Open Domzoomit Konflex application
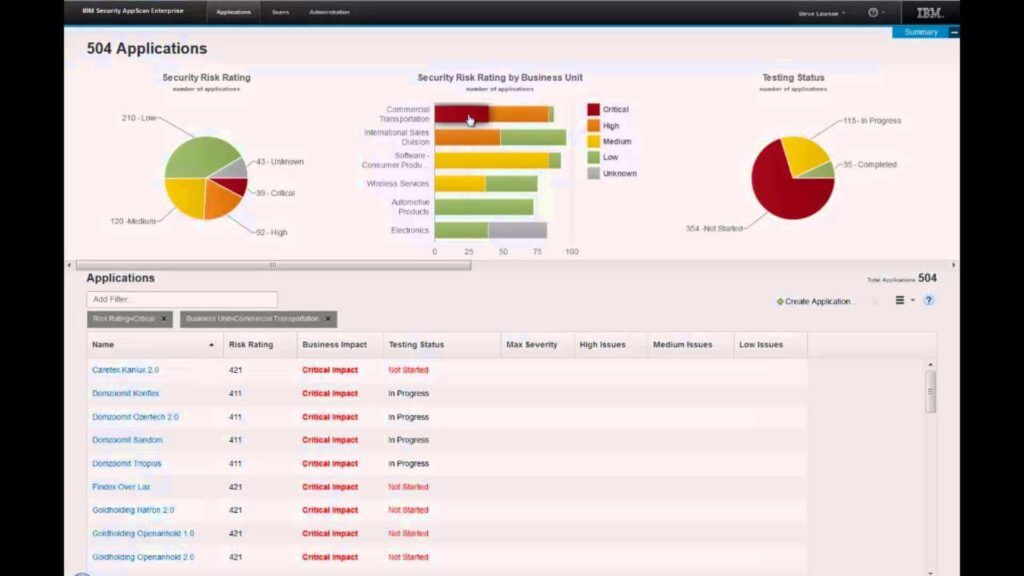This screenshot has height=576, width=1024. click(x=125, y=393)
